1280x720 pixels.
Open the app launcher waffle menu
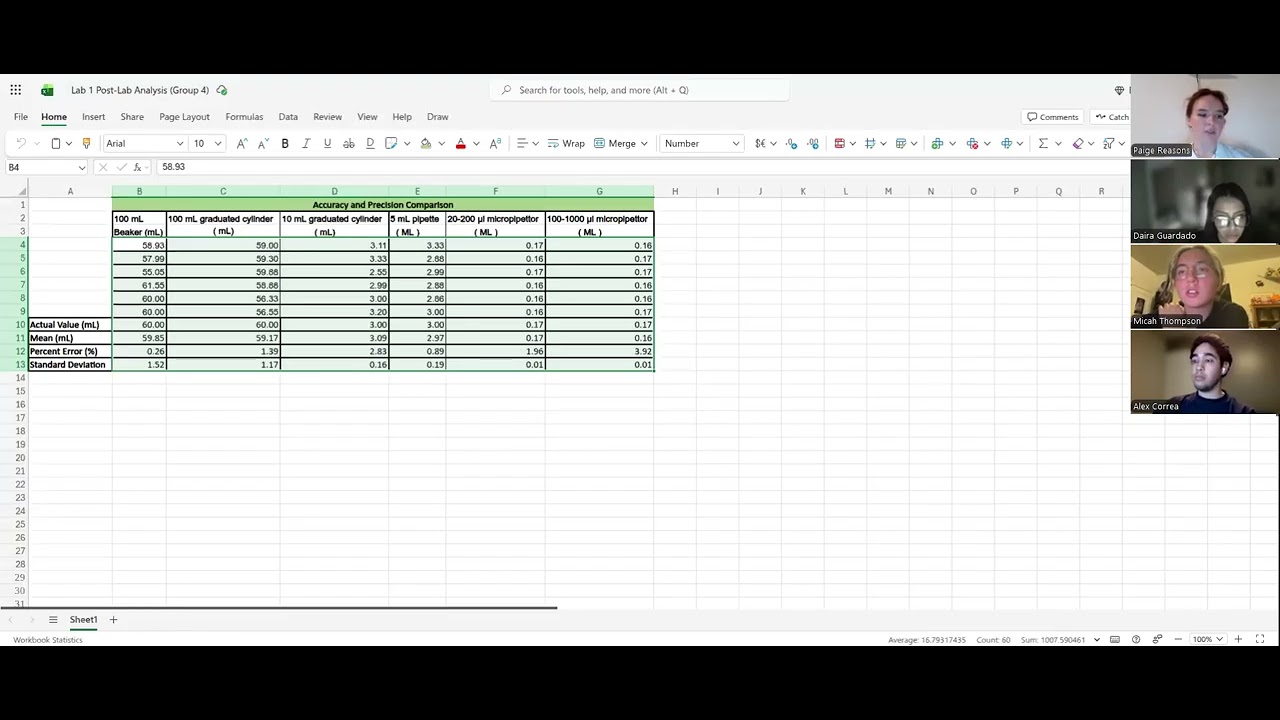pyautogui.click(x=16, y=90)
